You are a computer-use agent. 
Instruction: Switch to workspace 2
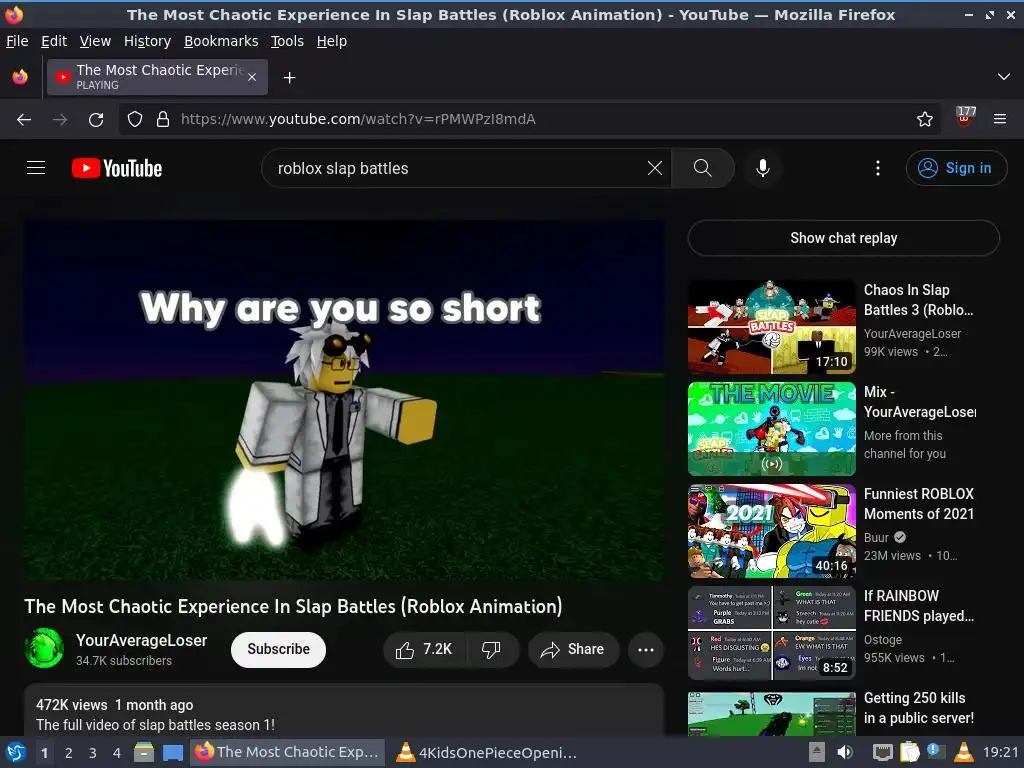pos(69,753)
